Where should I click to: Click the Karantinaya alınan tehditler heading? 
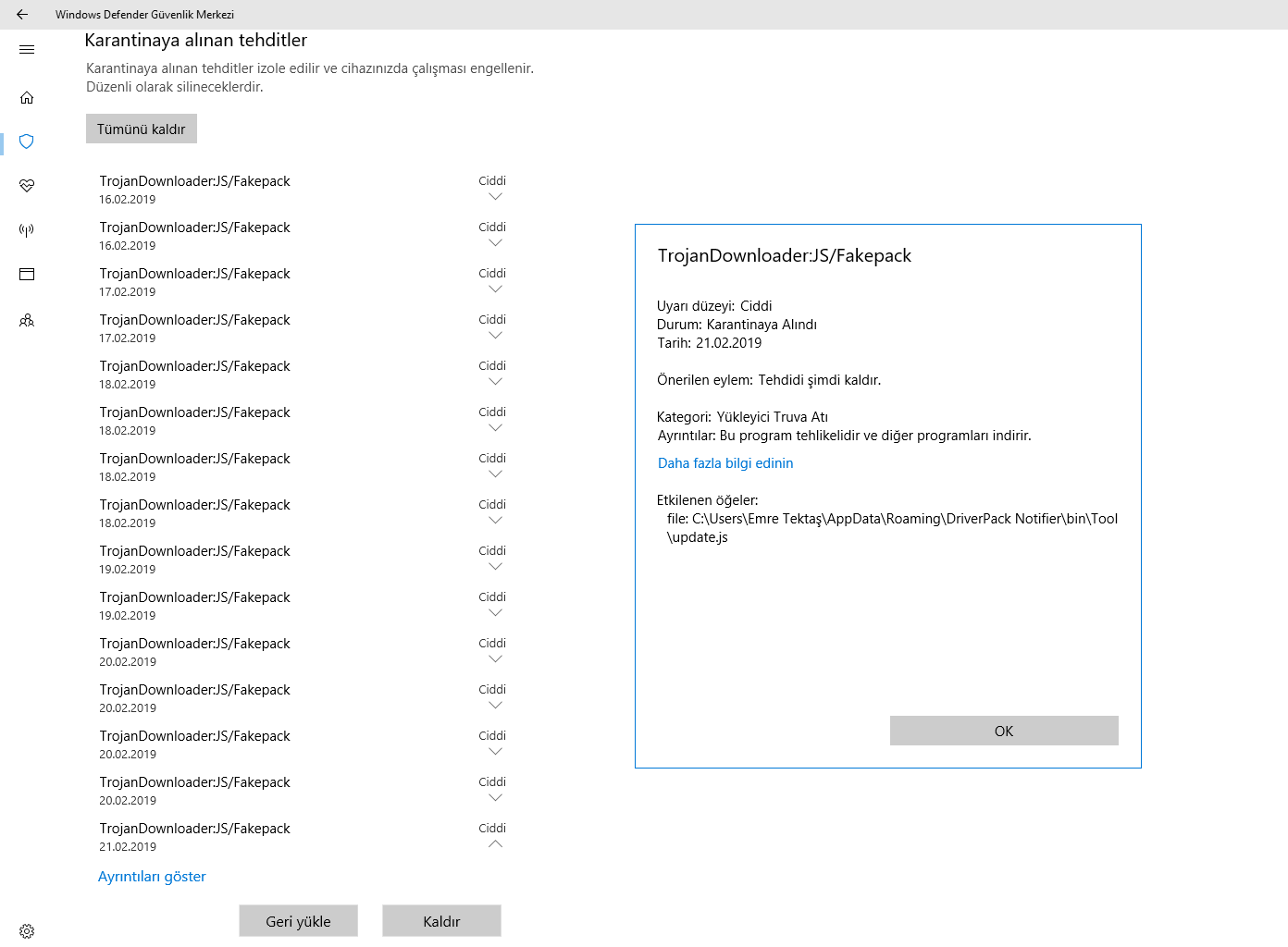[196, 40]
